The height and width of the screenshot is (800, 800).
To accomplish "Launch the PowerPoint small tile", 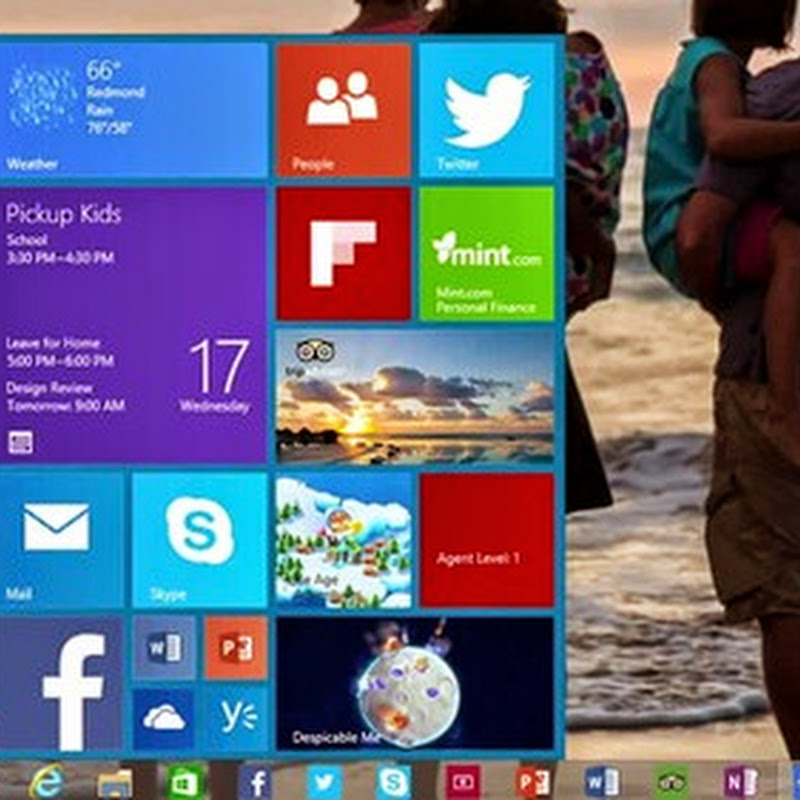I will coord(236,648).
